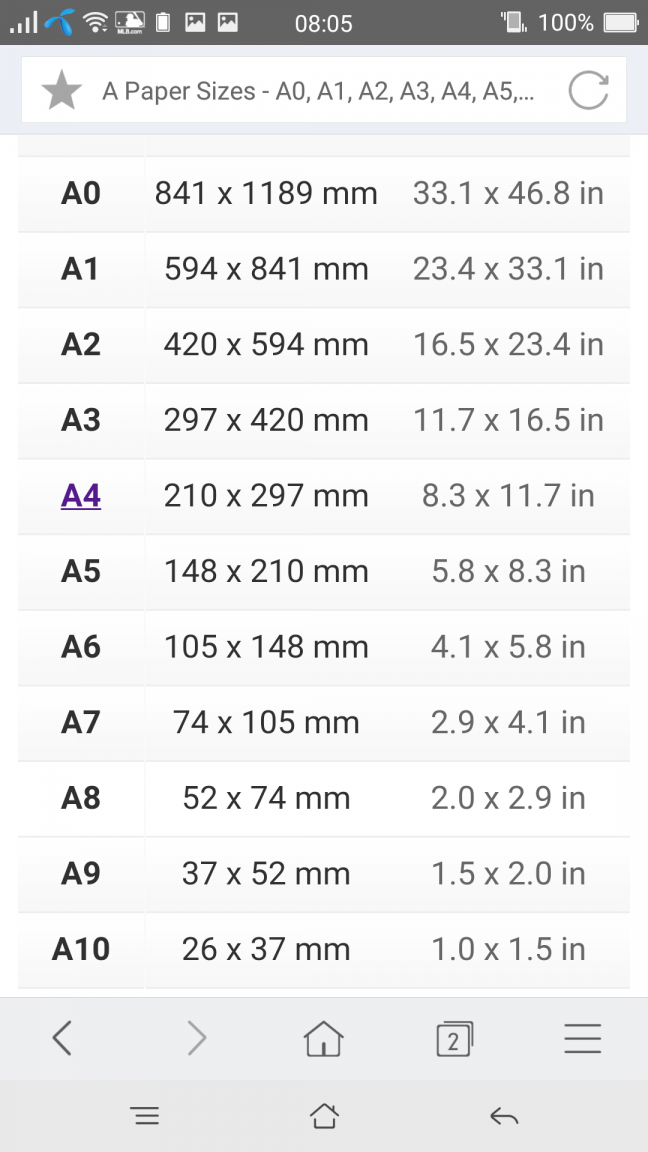Select the A0 row label
The image size is (648, 1152).
(x=81, y=194)
